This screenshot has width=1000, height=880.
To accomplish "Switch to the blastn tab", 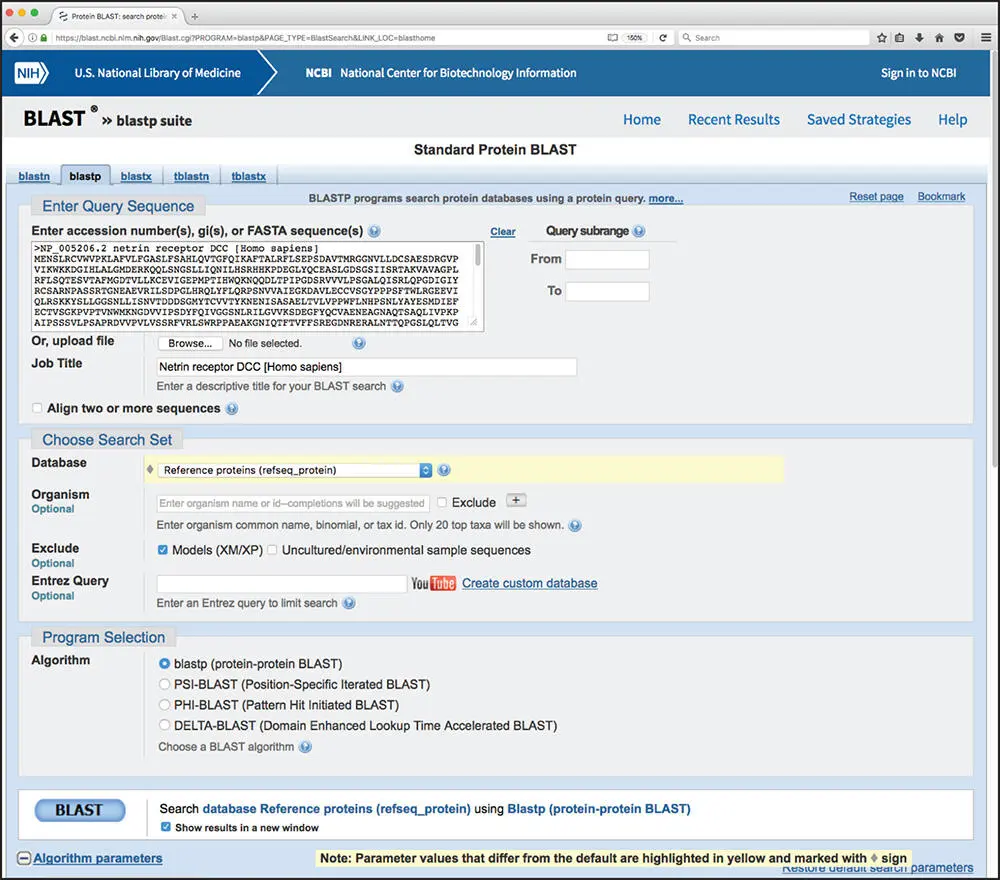I will click(34, 177).
